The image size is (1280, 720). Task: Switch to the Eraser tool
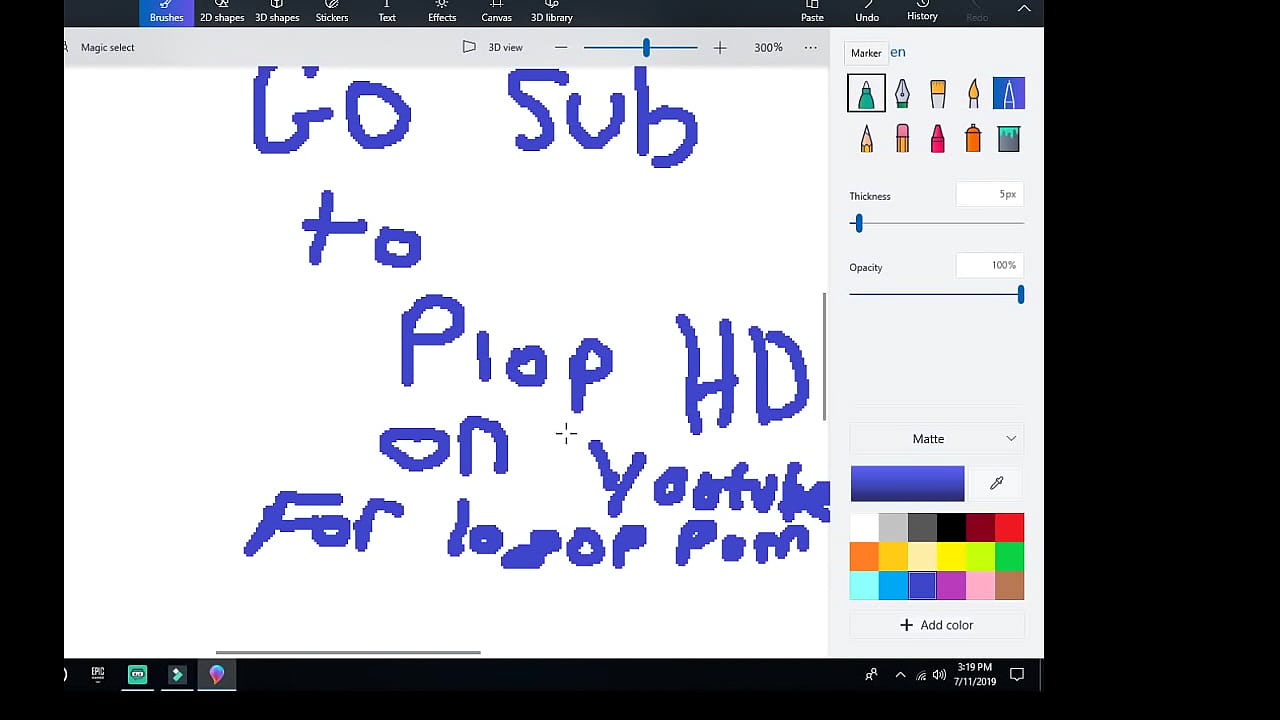pyautogui.click(x=902, y=138)
